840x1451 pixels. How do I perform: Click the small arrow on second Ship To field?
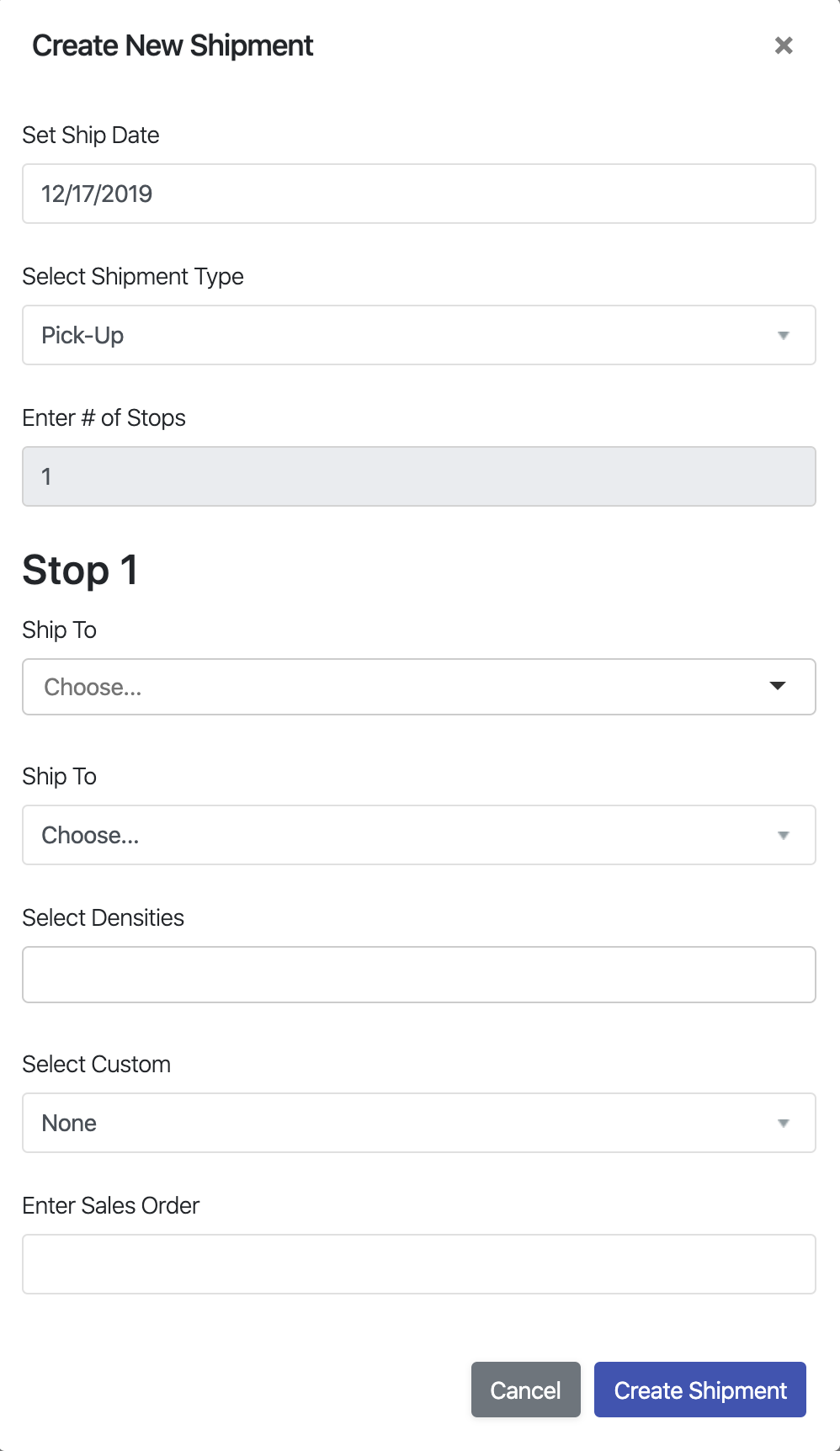(784, 835)
